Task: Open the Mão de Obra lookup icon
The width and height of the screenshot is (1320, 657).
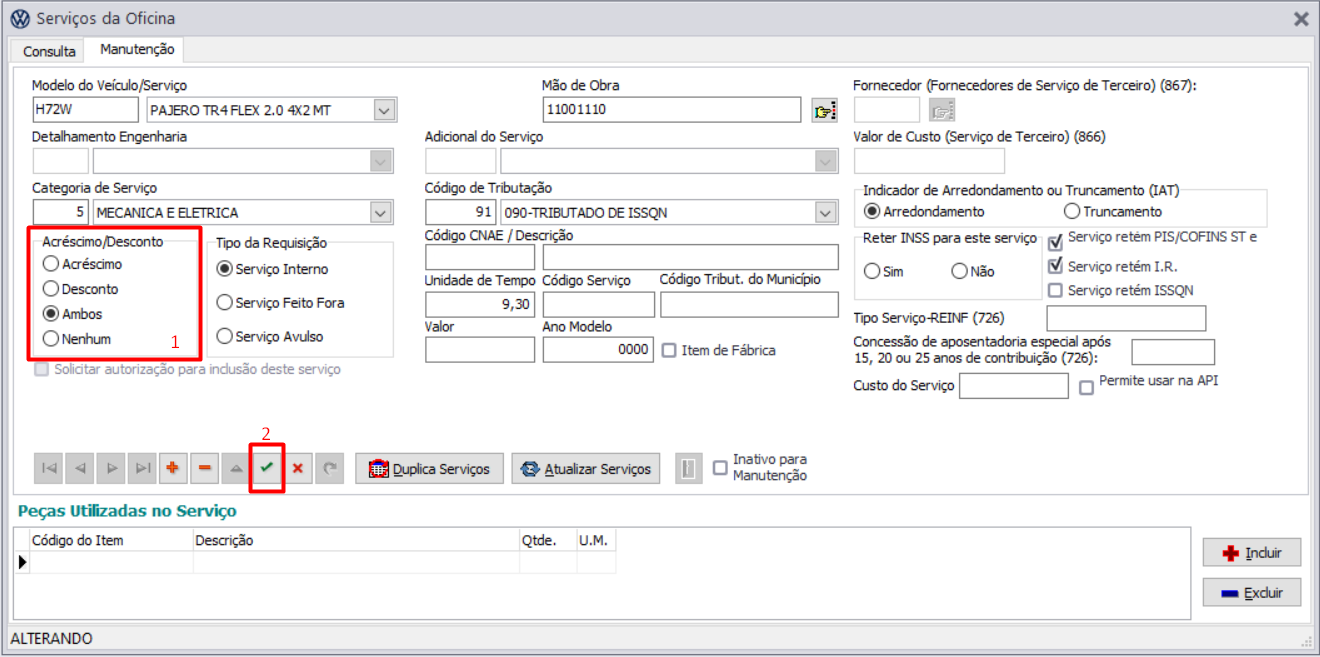Action: click(x=824, y=110)
